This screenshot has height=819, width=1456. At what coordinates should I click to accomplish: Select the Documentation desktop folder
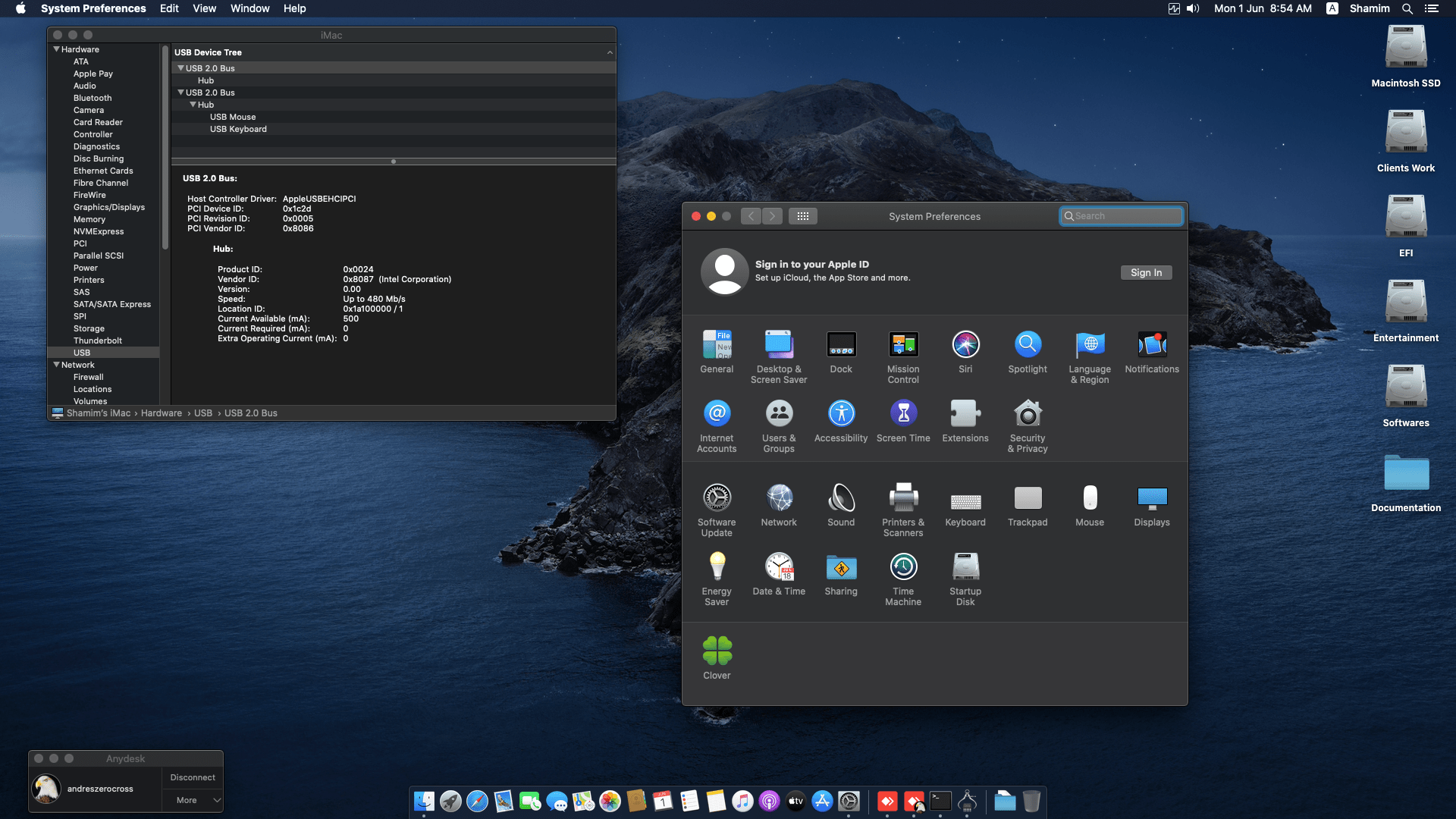[x=1406, y=482]
